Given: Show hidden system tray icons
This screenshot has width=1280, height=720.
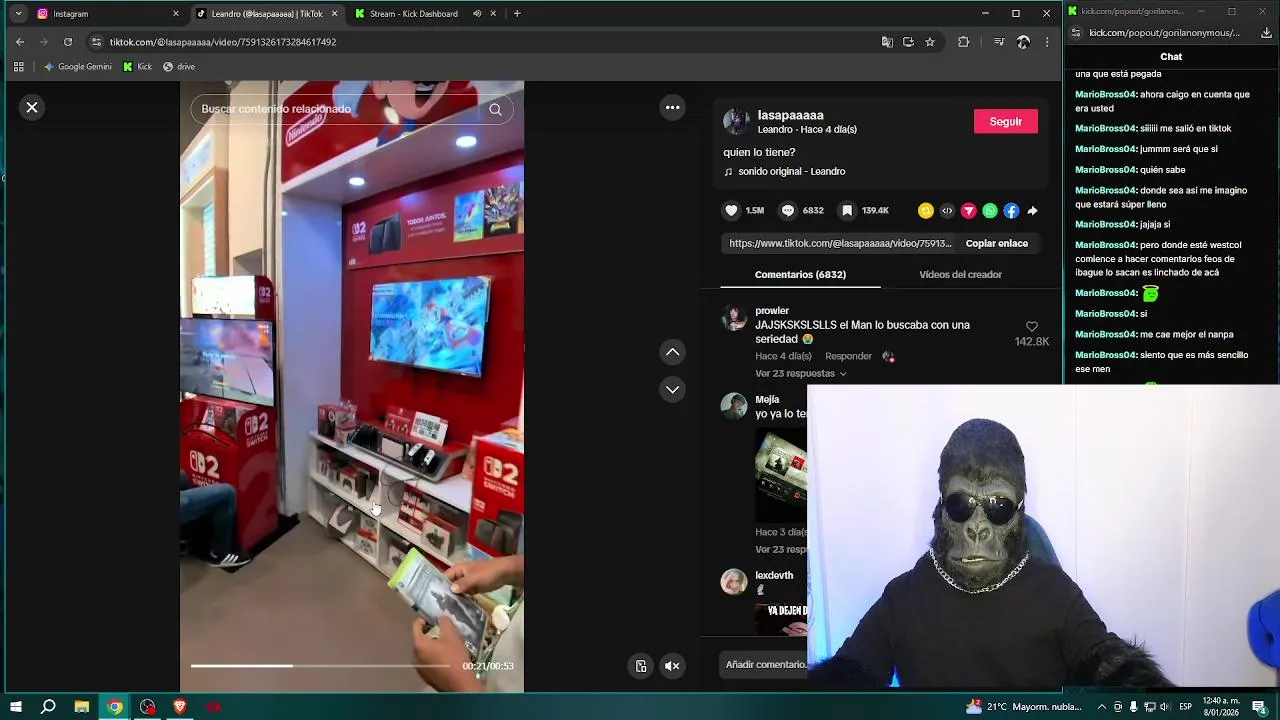Looking at the screenshot, I should pos(1101,707).
